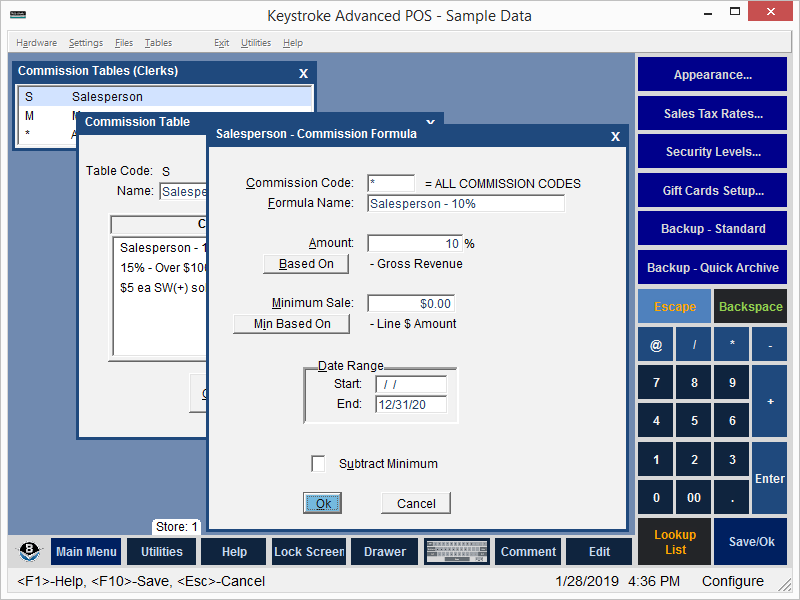Click the End date field
The height and width of the screenshot is (600, 800).
pos(411,405)
